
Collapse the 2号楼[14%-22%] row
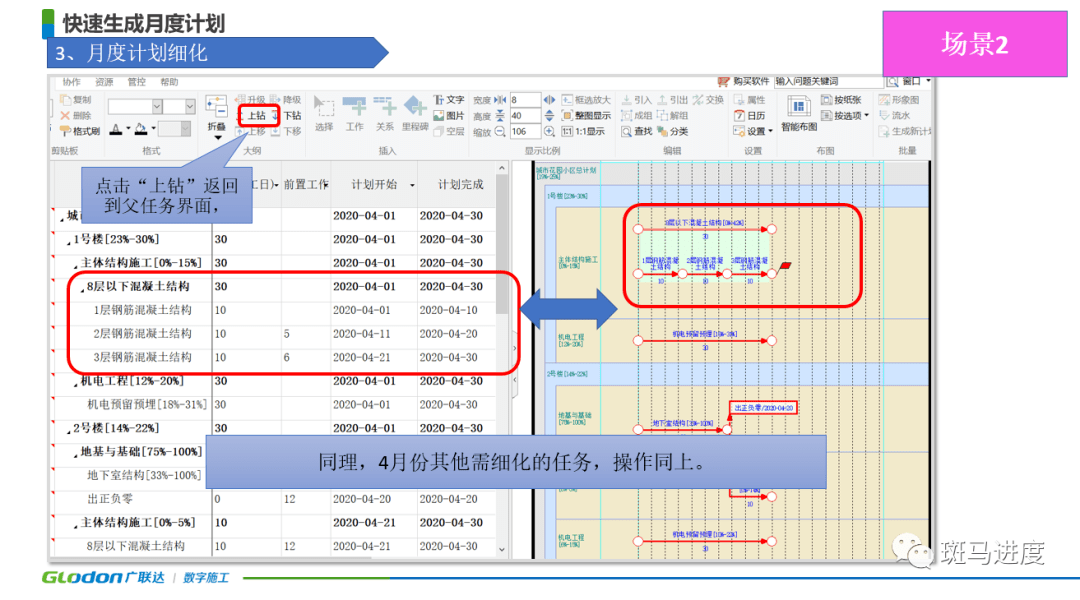pos(68,431)
